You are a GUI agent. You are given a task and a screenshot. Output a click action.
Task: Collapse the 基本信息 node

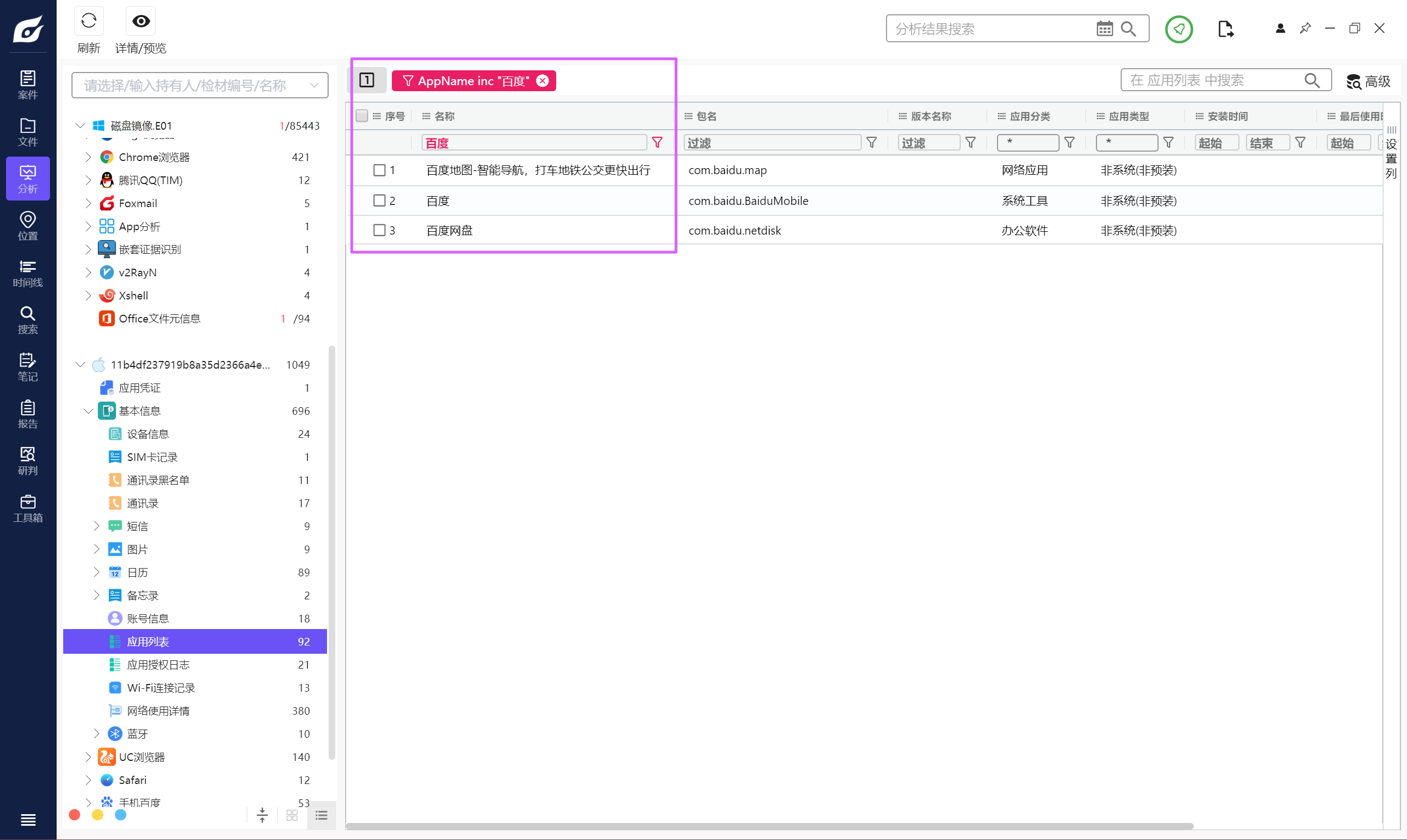pos(88,411)
